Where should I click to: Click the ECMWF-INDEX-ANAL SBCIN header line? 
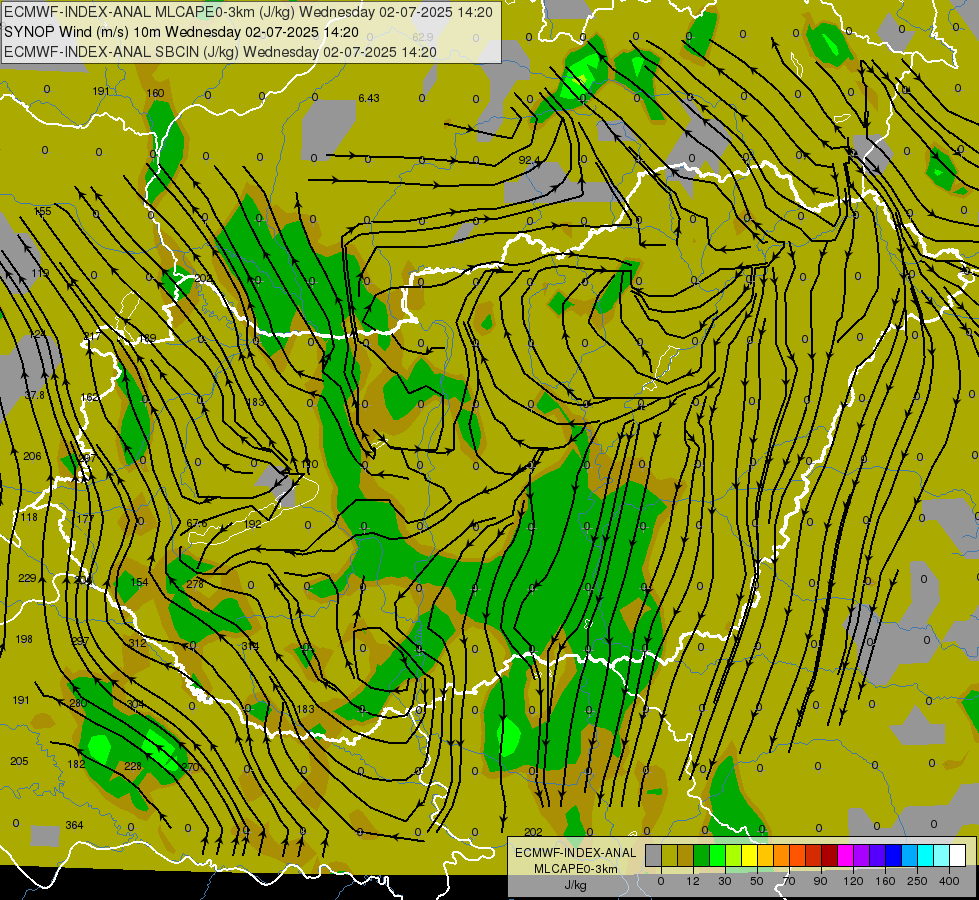220,52
